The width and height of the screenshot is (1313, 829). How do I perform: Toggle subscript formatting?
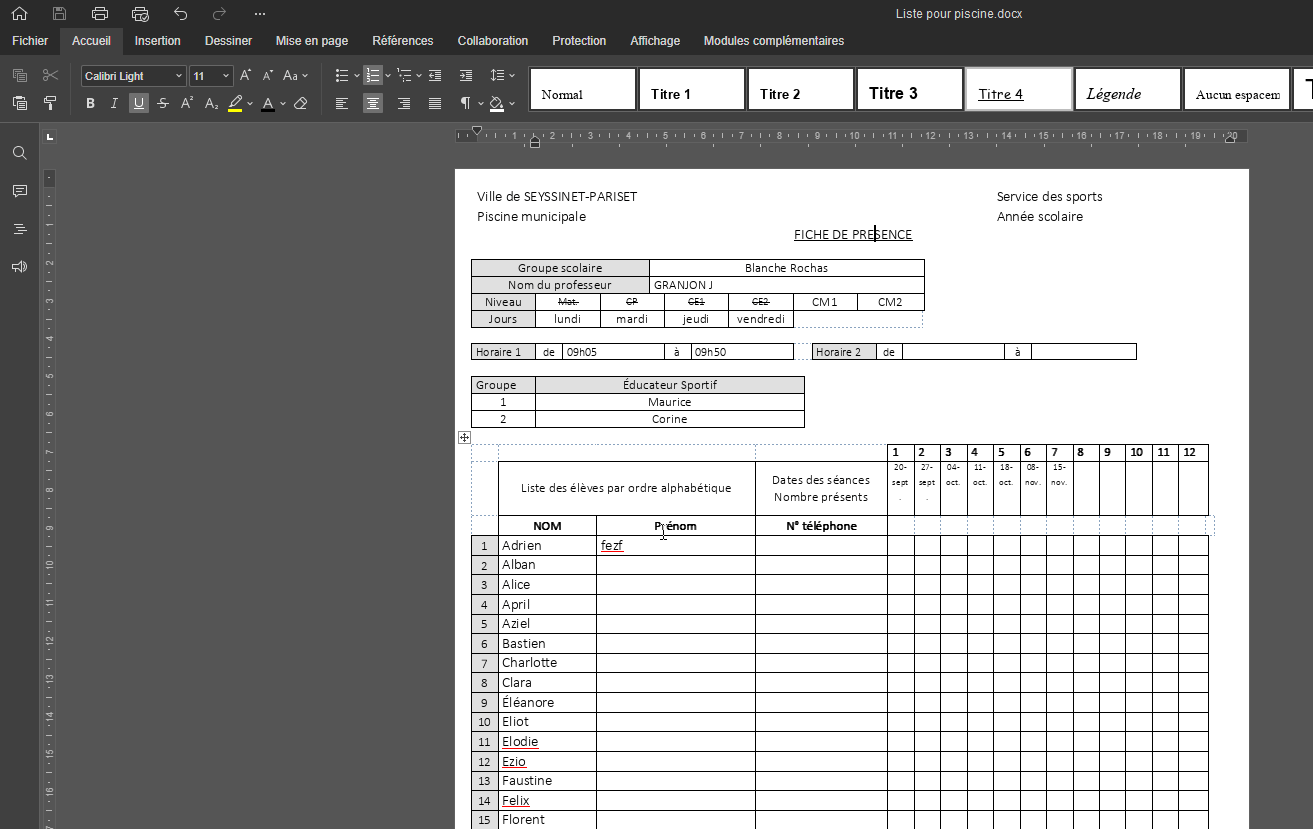(211, 103)
